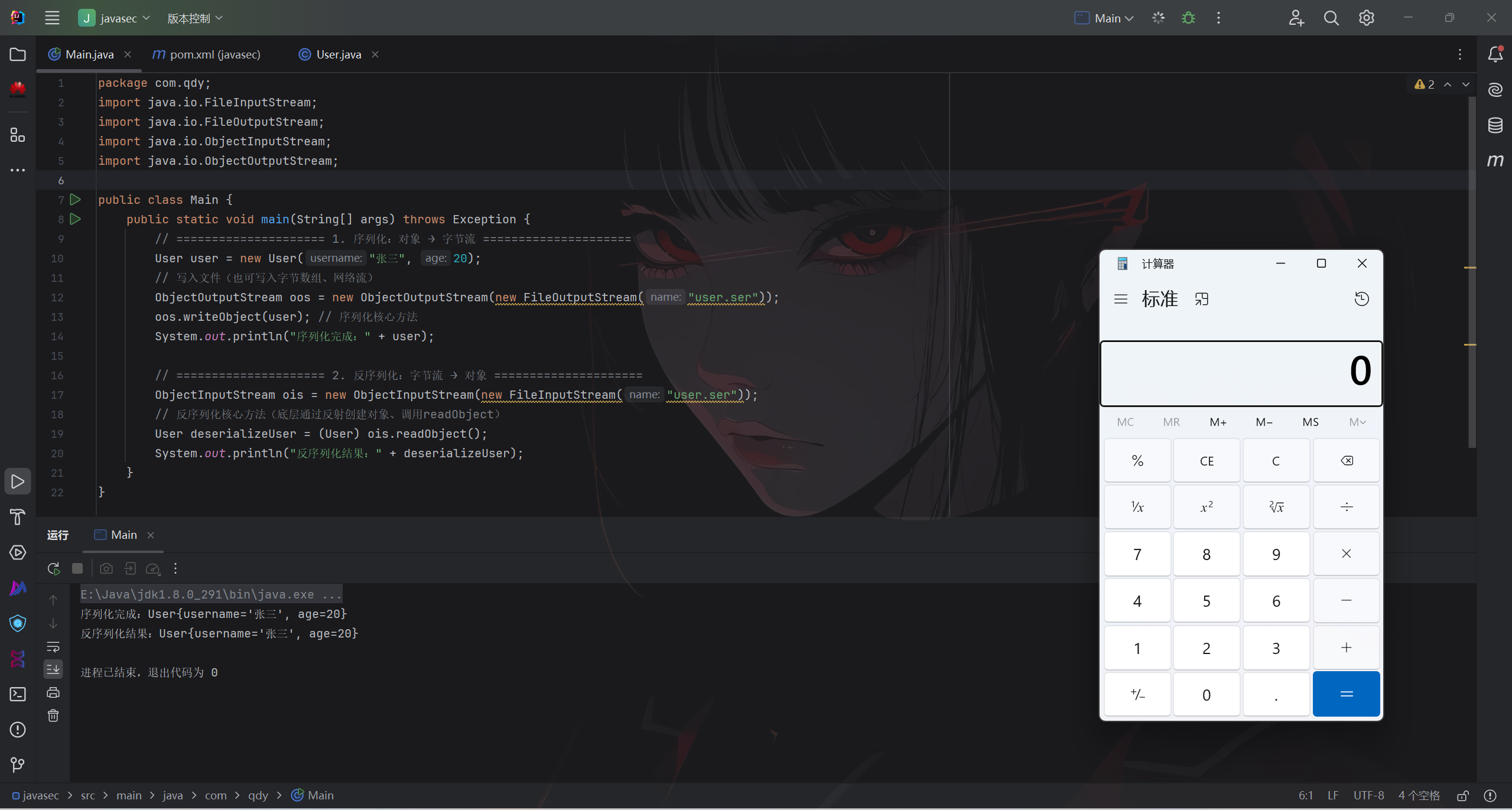Image resolution: width=1512 pixels, height=810 pixels.
Task: Open the Maven tool window icon
Action: (1495, 160)
